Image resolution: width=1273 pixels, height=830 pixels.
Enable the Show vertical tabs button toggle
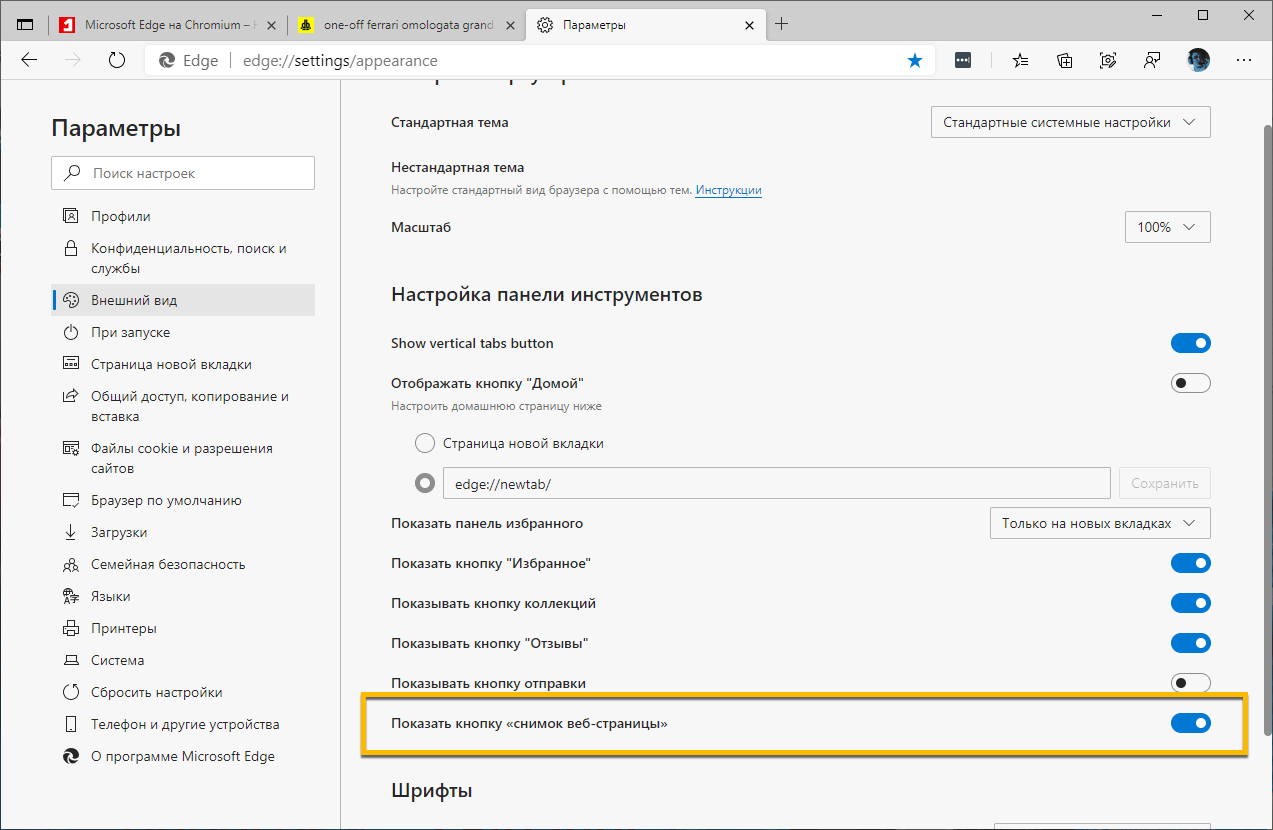coord(1190,342)
